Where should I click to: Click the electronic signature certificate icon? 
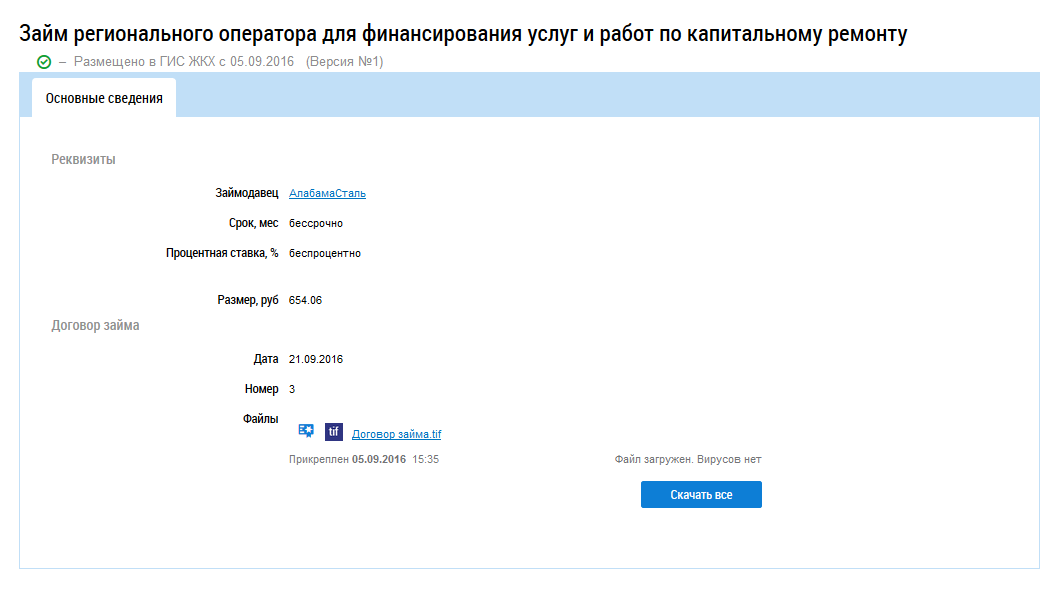[x=307, y=431]
